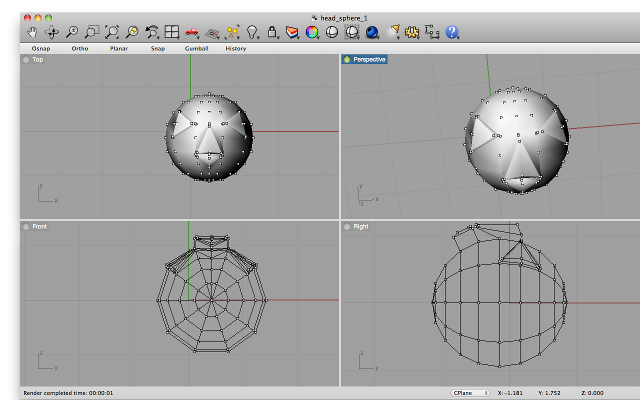The width and height of the screenshot is (640, 400).
Task: Click the wireframe sphere in Right viewport
Action: click(x=499, y=295)
